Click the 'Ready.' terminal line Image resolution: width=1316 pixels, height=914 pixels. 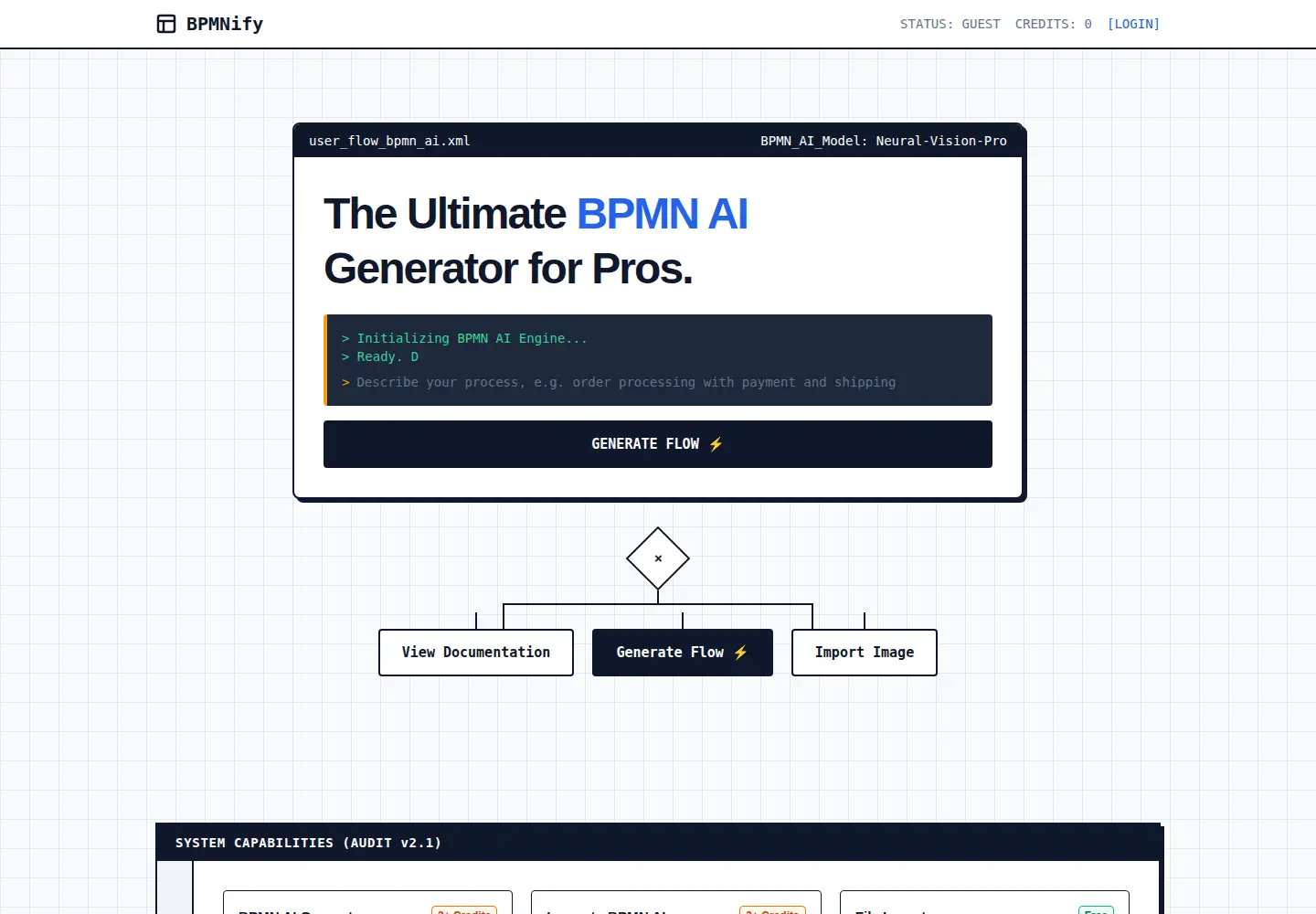coord(380,356)
